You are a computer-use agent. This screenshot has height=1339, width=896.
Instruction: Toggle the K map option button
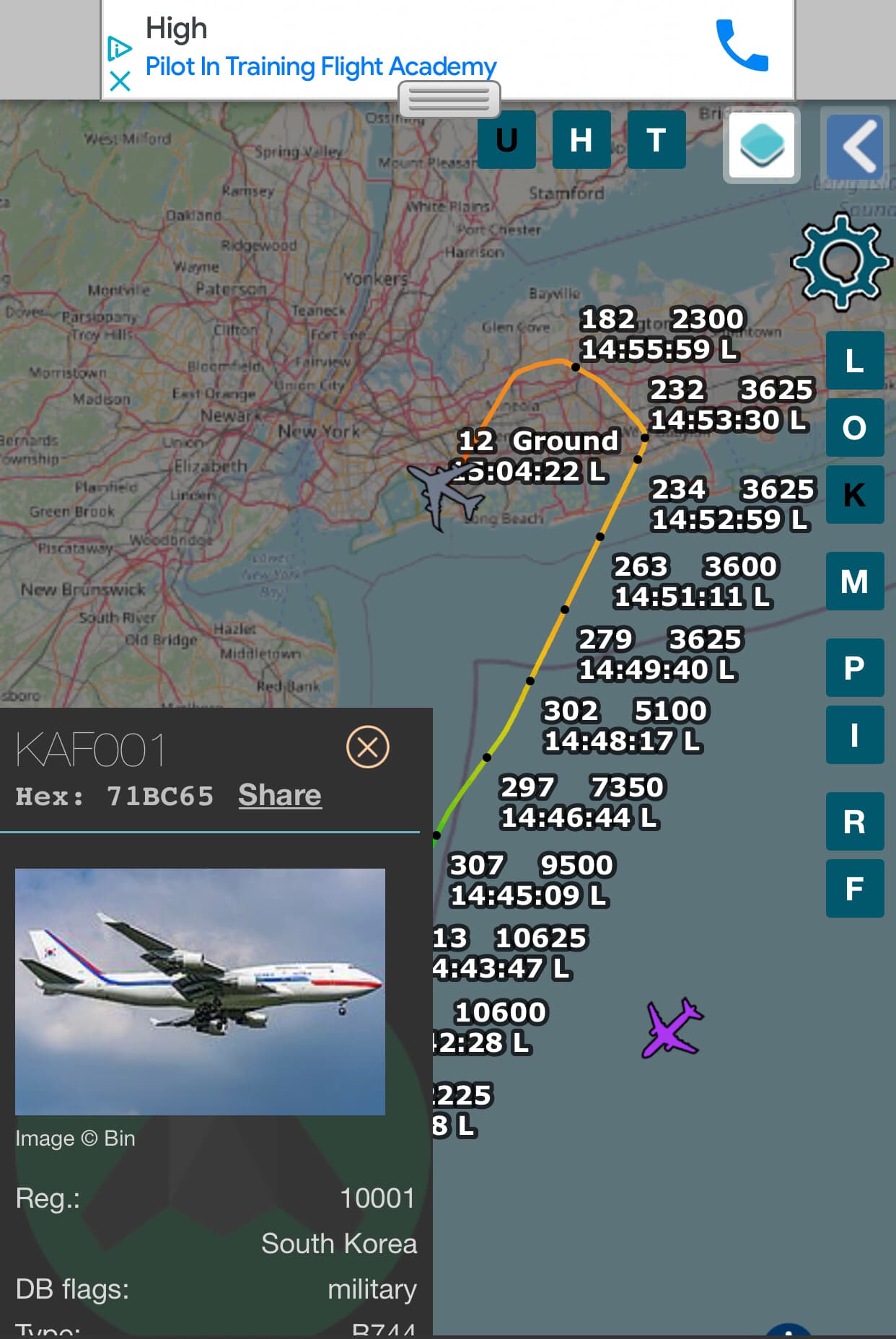coord(855,495)
